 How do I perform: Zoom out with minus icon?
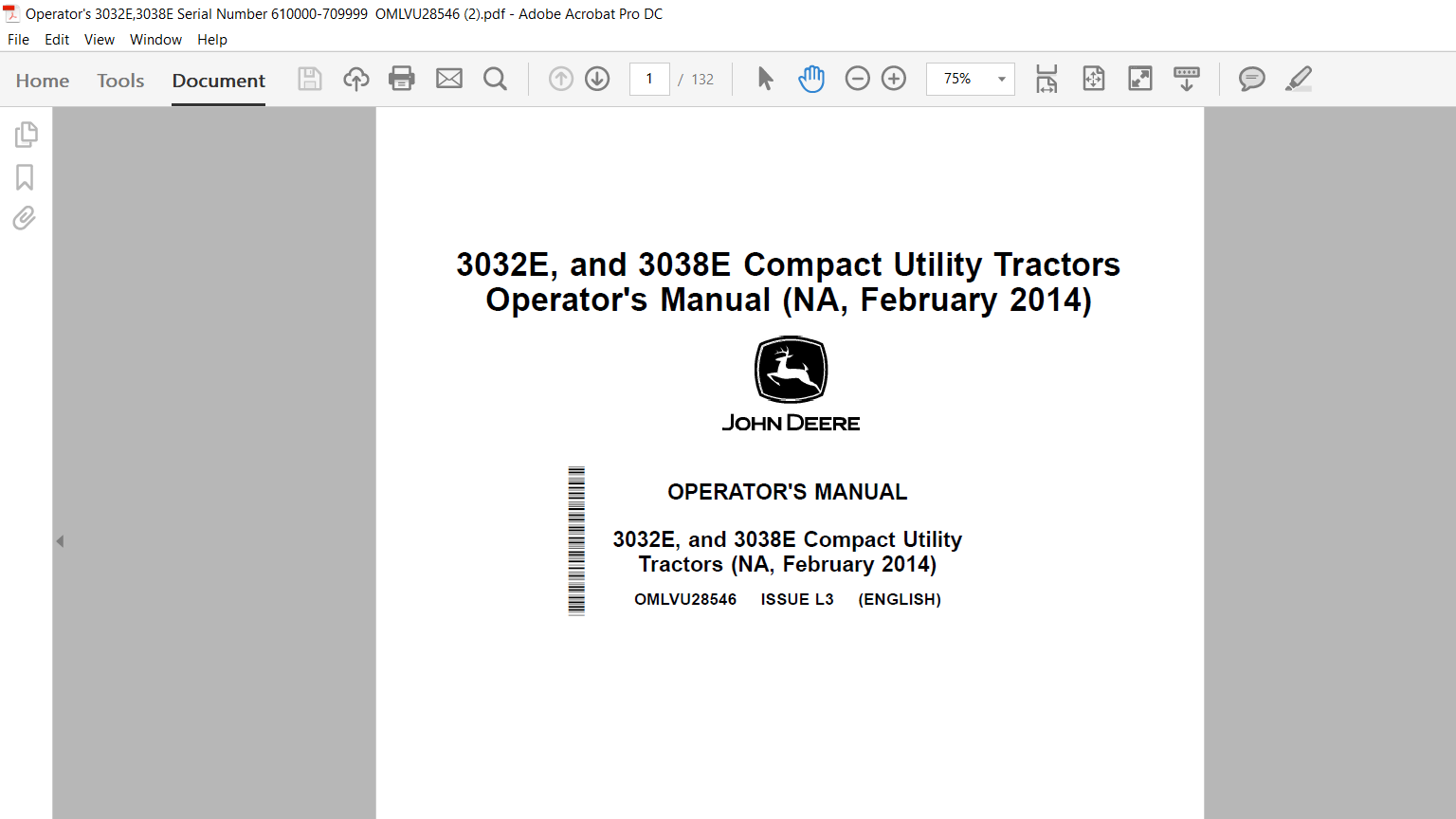click(857, 79)
